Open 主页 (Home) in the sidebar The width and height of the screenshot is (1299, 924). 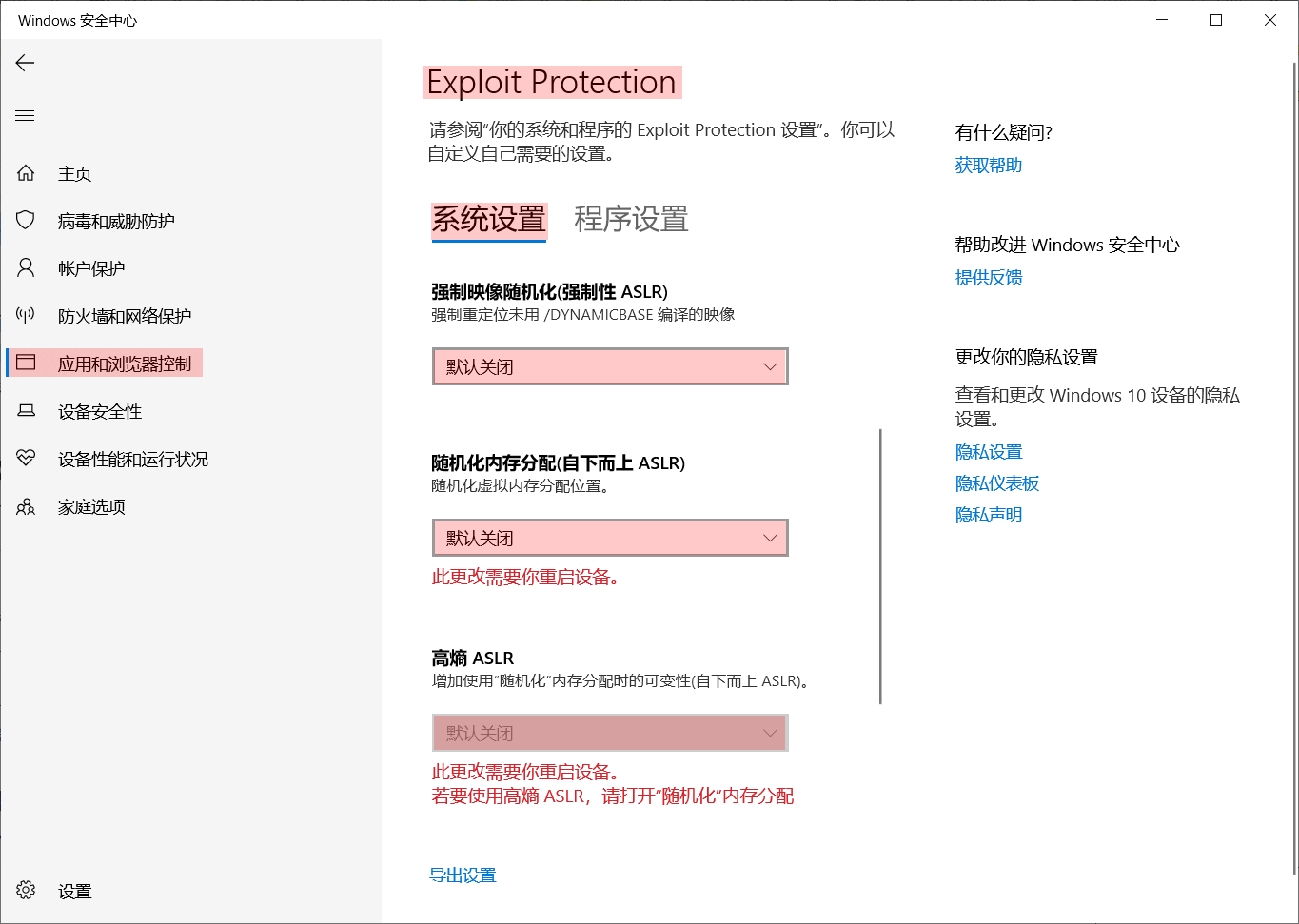[x=78, y=172]
